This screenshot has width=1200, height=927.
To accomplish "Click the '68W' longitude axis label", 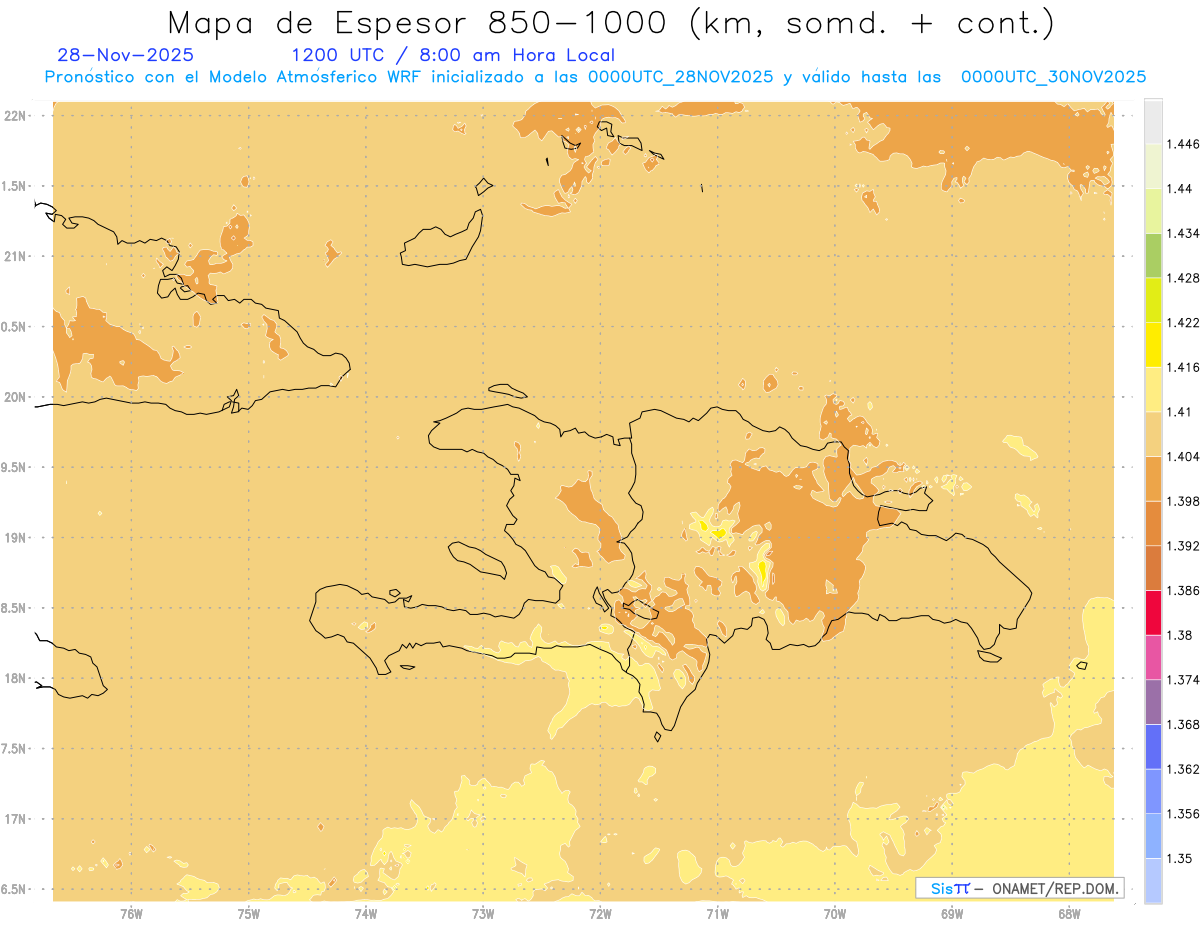I will 1069,913.
